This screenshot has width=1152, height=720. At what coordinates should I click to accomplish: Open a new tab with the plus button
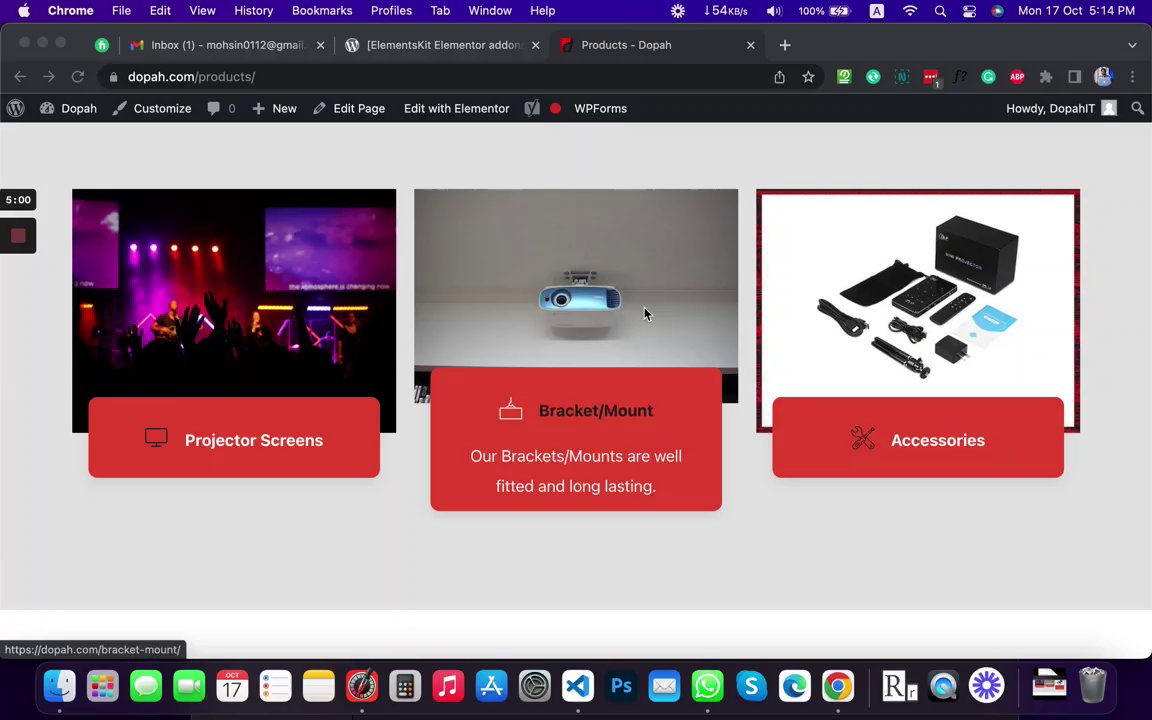(x=785, y=45)
